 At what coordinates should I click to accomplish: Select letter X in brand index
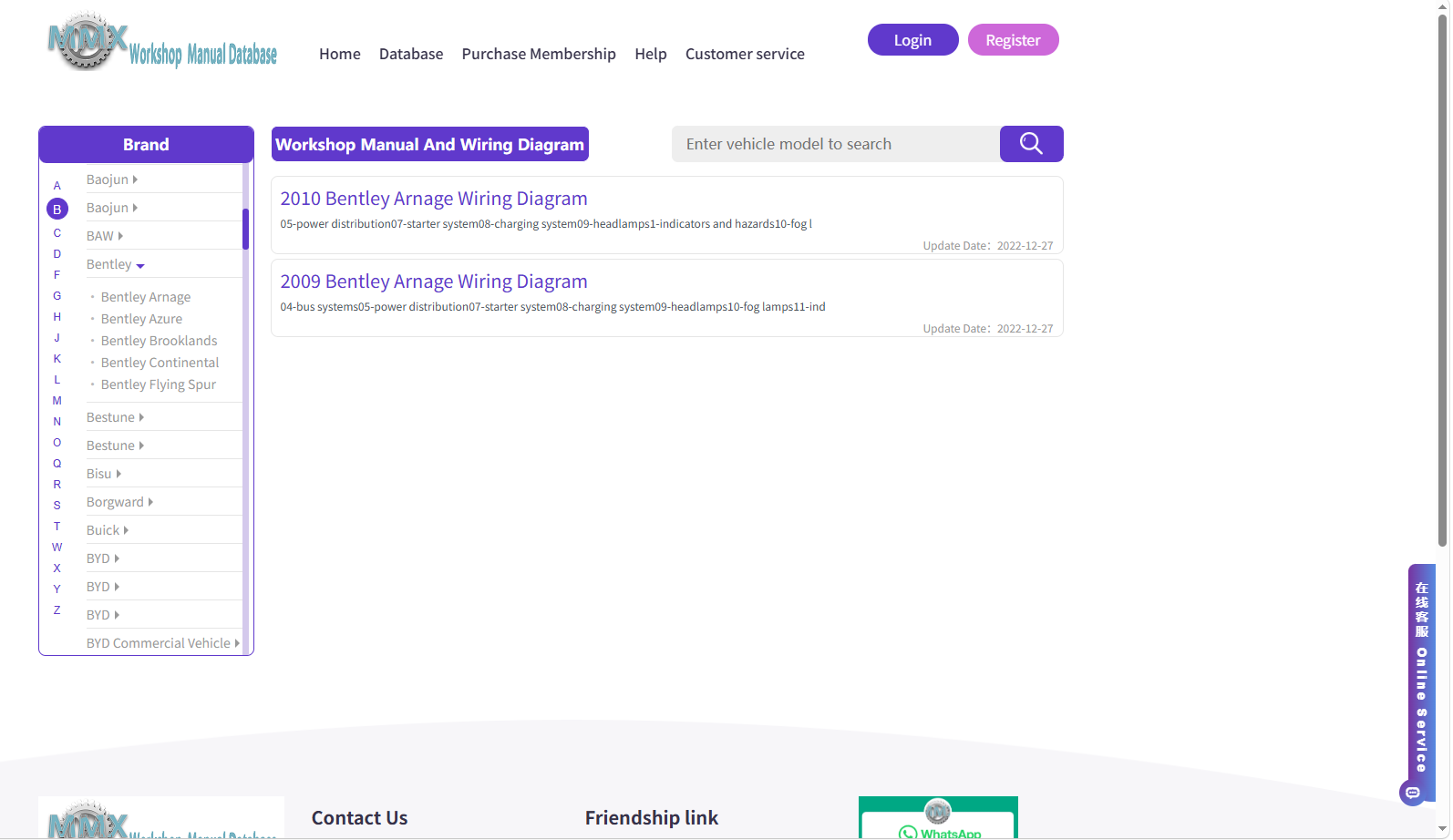click(57, 569)
